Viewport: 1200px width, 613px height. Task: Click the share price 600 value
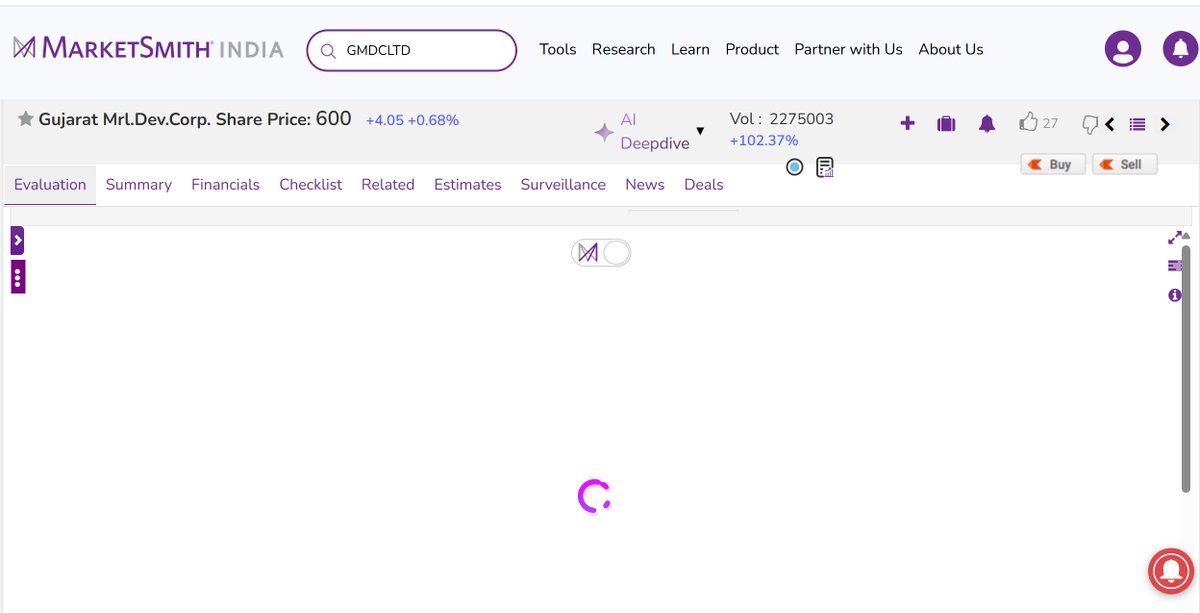pos(333,118)
